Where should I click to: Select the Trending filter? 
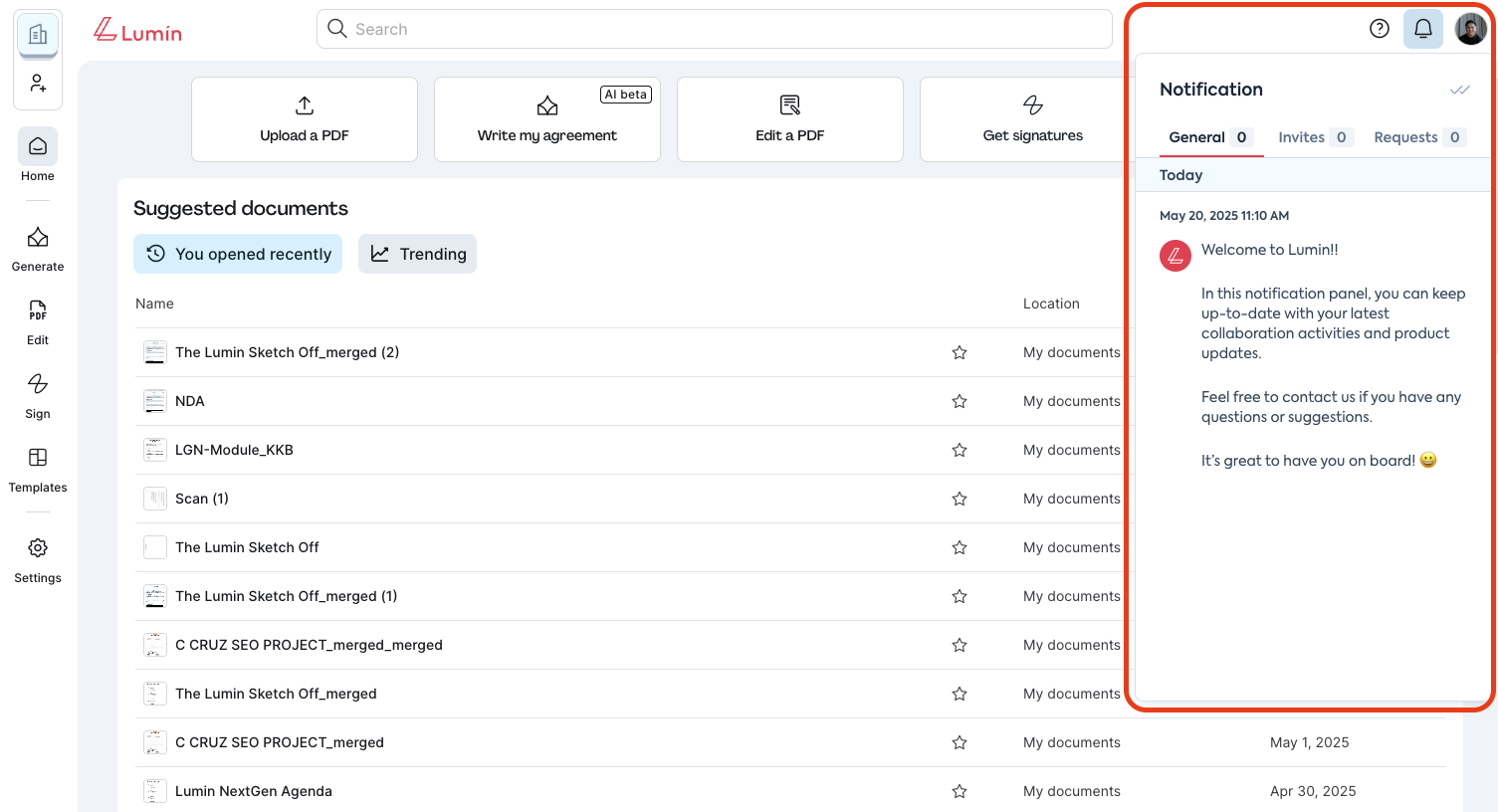(417, 254)
